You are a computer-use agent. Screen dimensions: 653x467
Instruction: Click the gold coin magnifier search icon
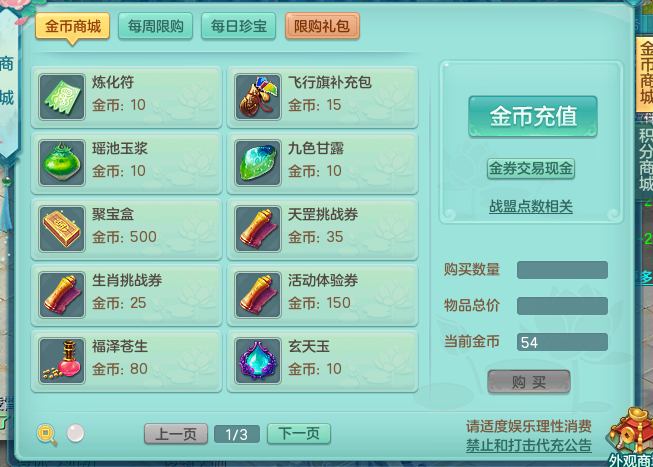click(x=47, y=435)
